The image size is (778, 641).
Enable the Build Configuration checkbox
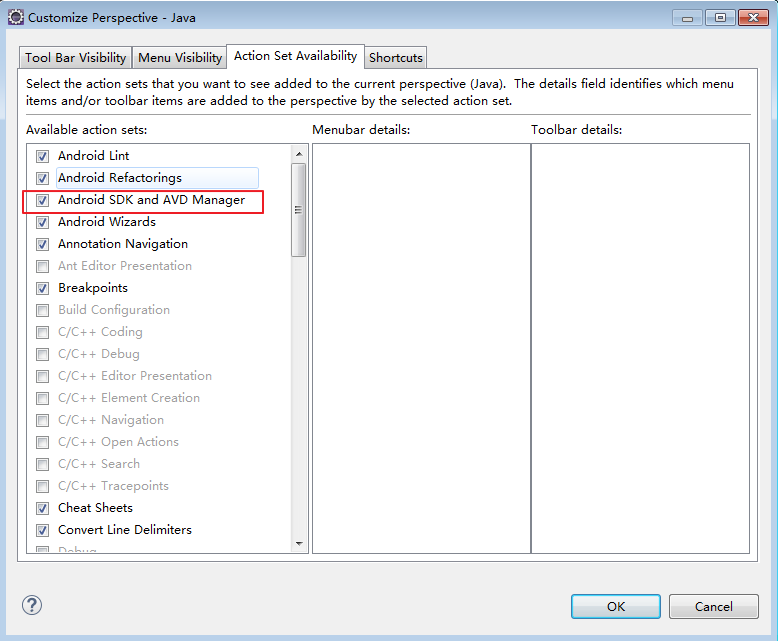tap(43, 311)
